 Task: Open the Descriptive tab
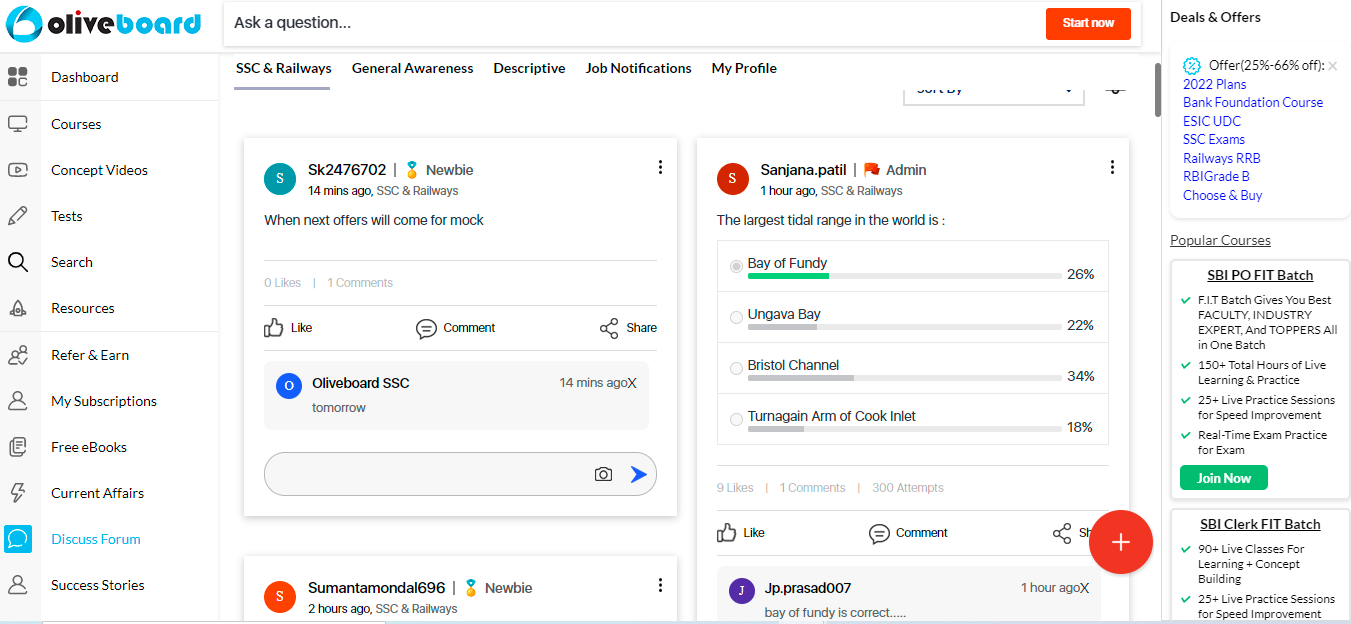(529, 69)
